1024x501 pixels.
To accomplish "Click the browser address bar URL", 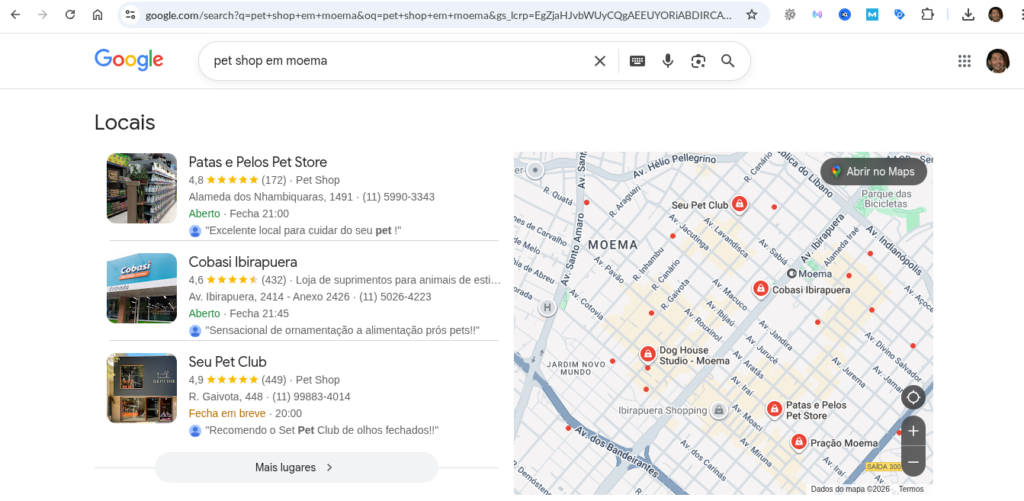I will pos(438,14).
